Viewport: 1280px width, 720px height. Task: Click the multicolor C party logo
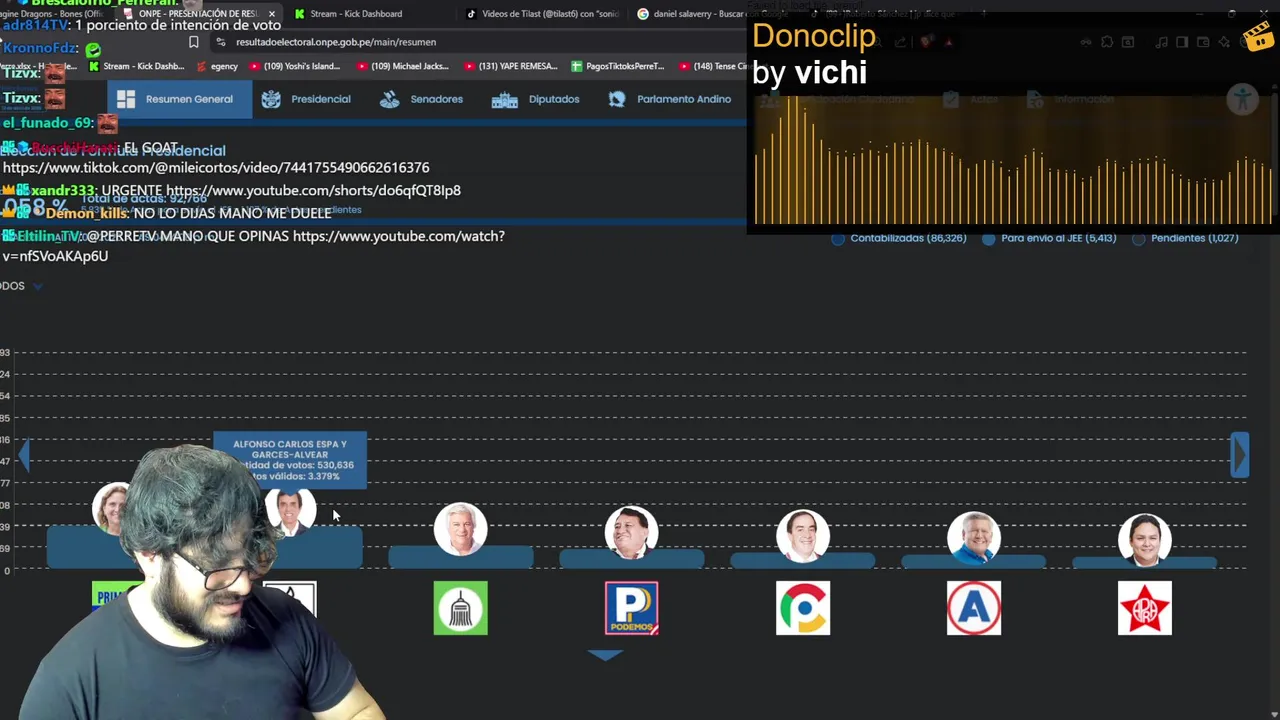[x=803, y=608]
